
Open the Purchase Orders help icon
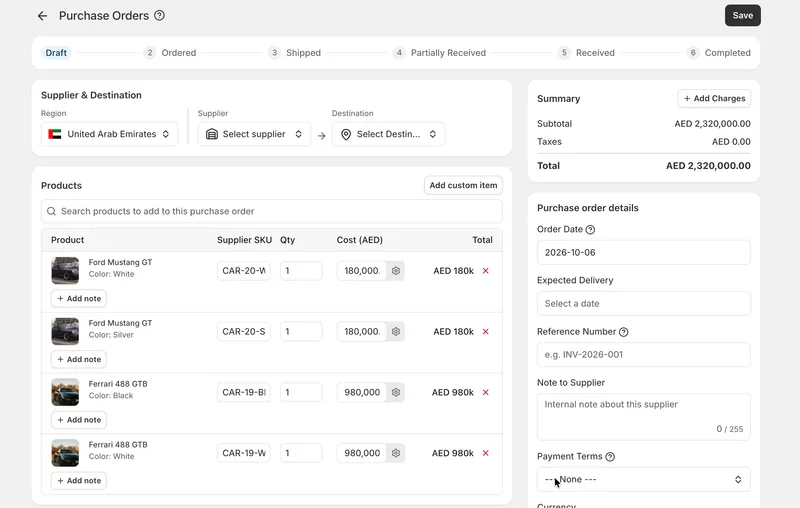tap(159, 15)
